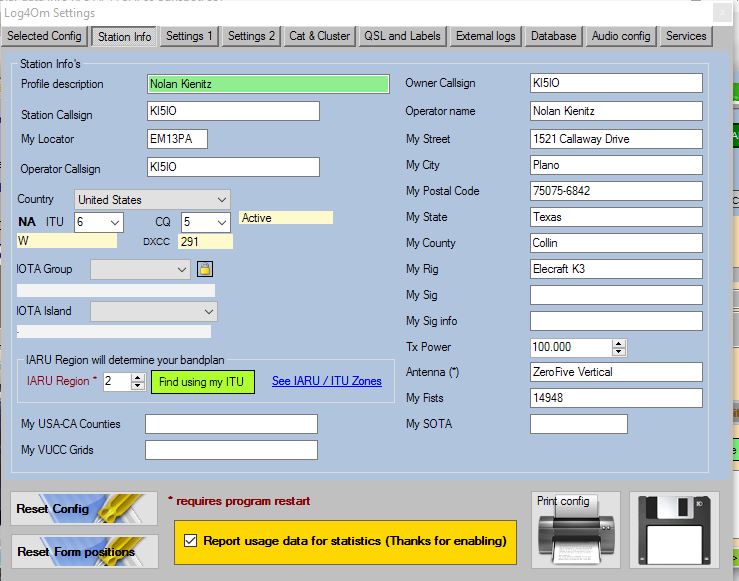The image size is (739, 581).
Task: Click the My USA-CA Counties field
Action: pyautogui.click(x=231, y=424)
